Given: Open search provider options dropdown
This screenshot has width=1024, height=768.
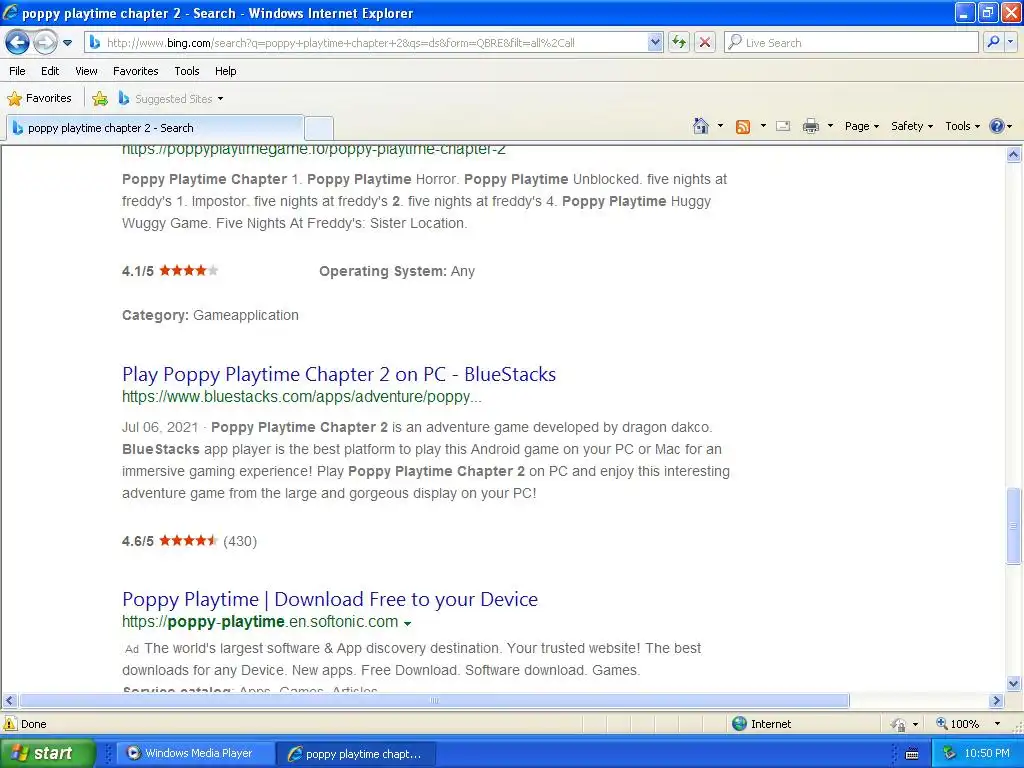Looking at the screenshot, I should pyautogui.click(x=1010, y=42).
